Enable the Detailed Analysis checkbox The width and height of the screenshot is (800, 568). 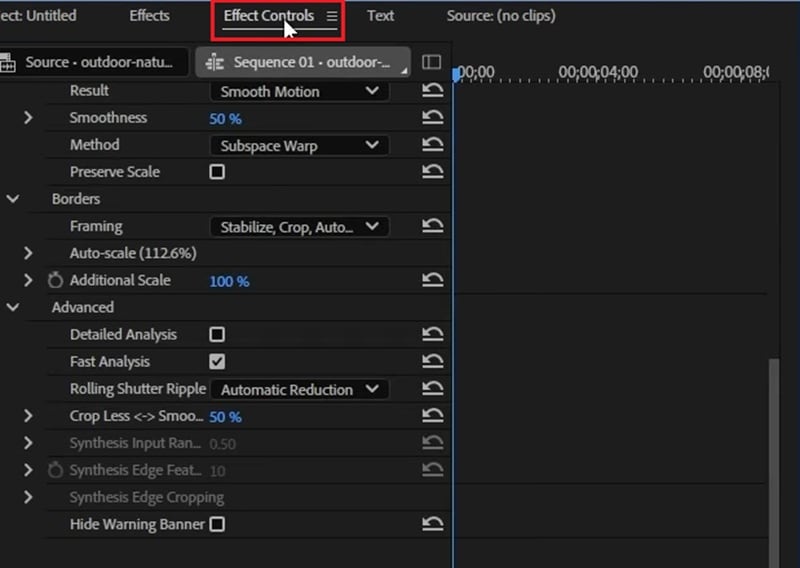[x=217, y=334]
